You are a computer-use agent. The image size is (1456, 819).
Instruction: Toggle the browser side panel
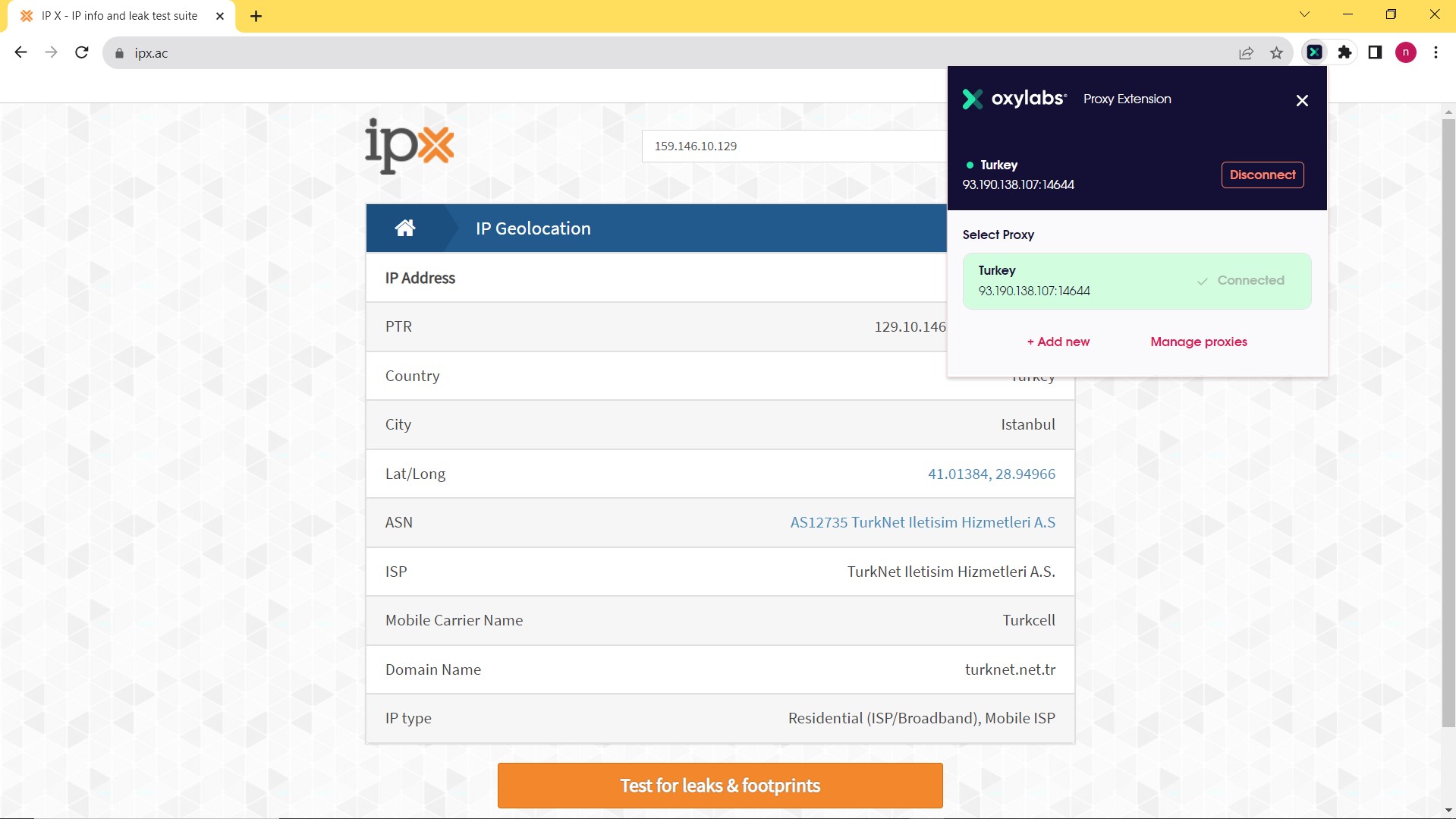coord(1375,52)
